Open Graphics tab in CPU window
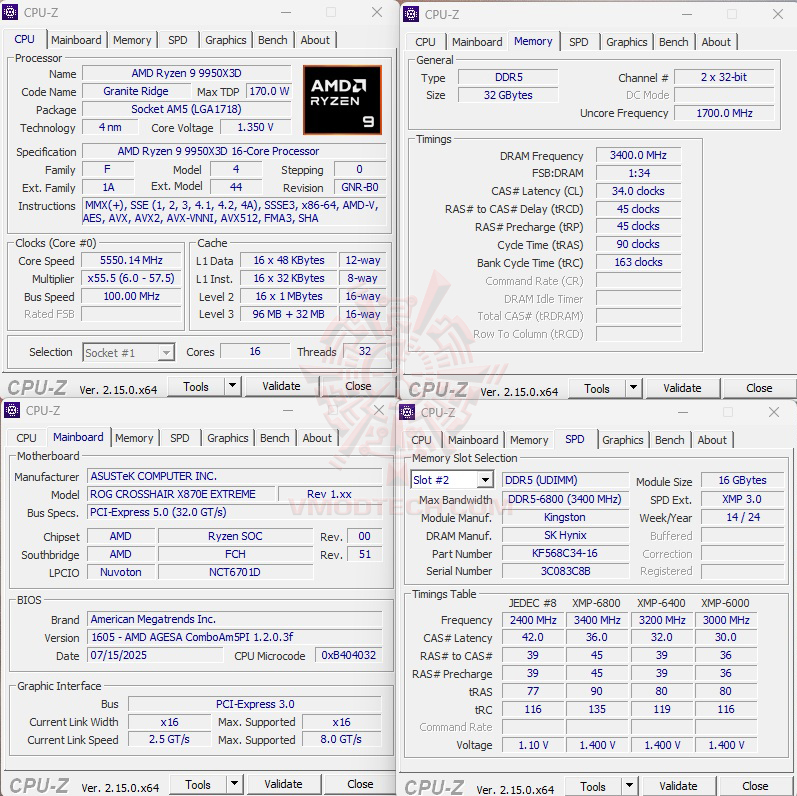 [x=226, y=40]
